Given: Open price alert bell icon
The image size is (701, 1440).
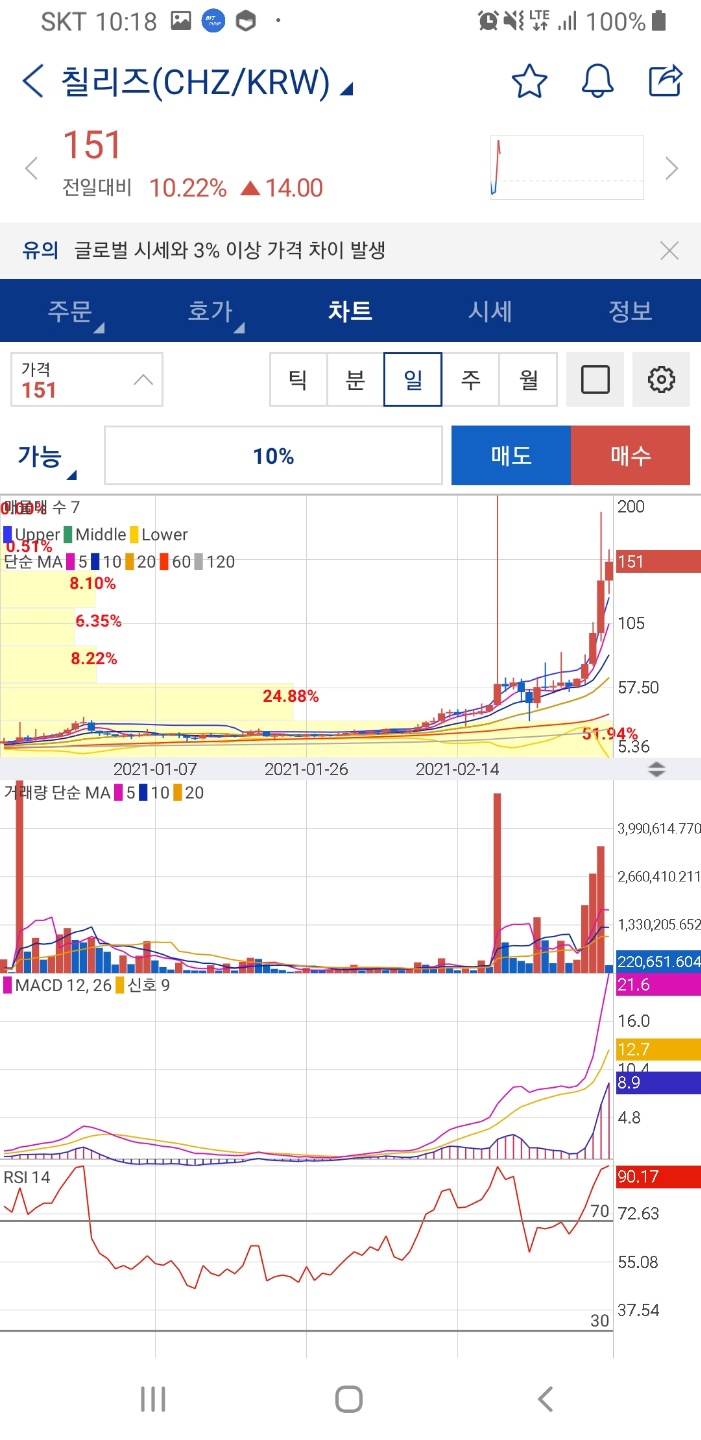Looking at the screenshot, I should pos(597,81).
